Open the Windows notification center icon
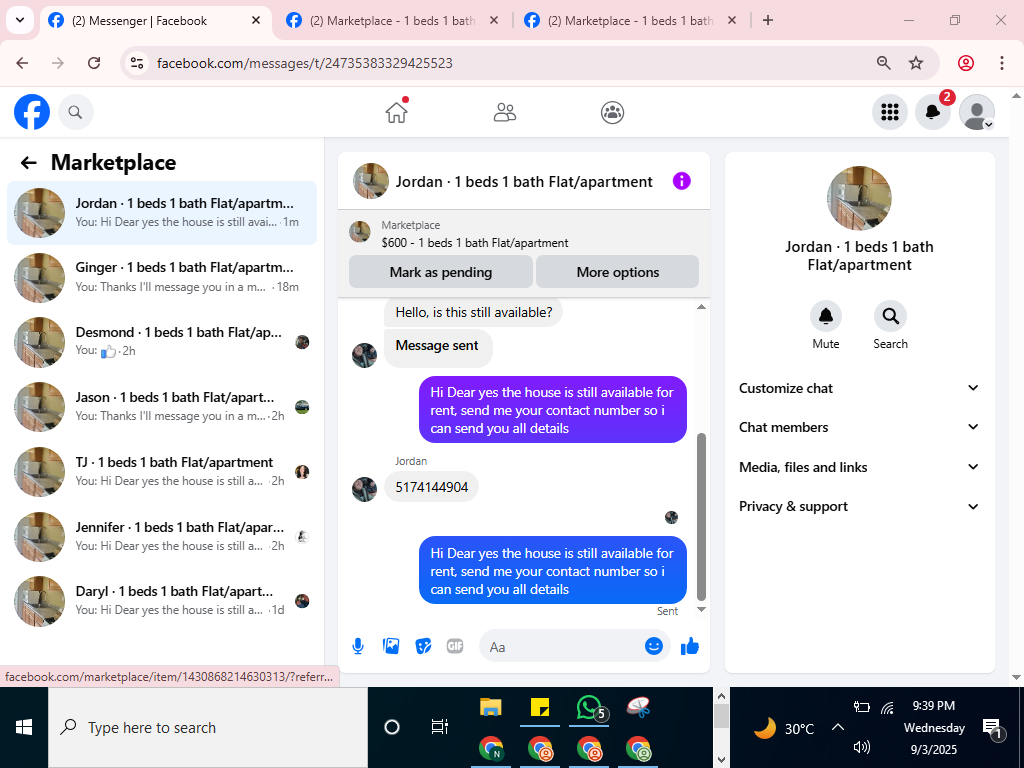 991,728
